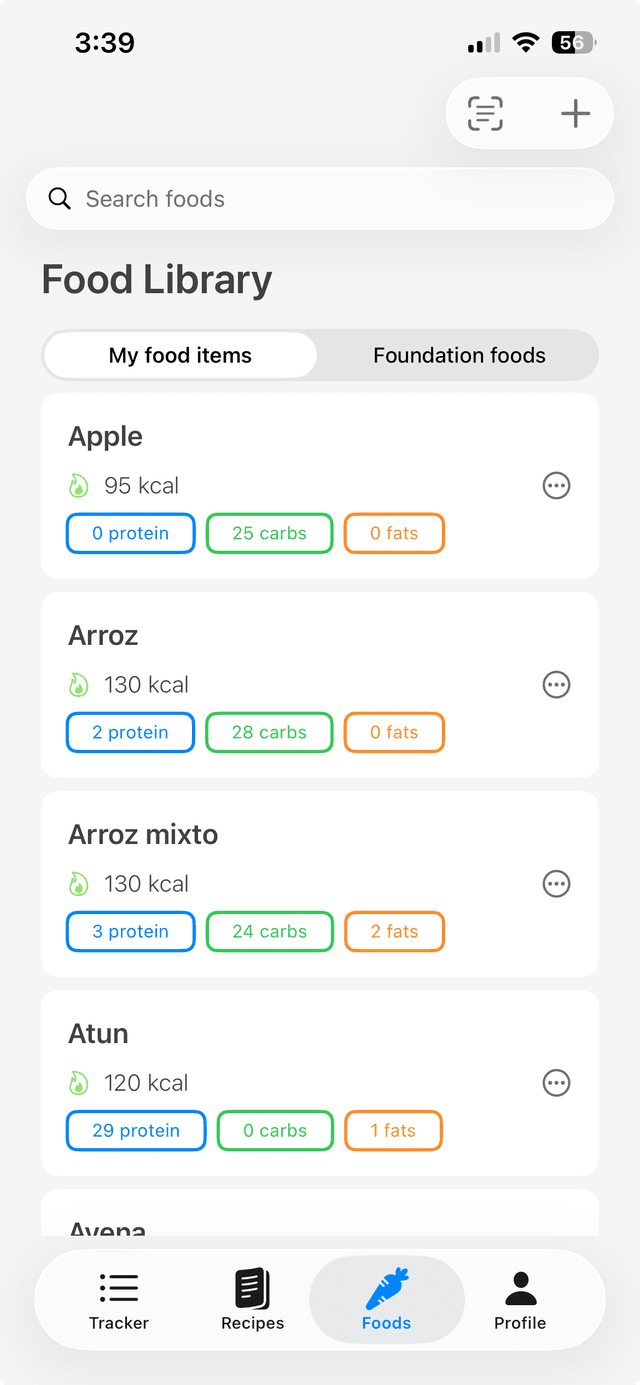Open the Atun options ellipsis menu
The width and height of the screenshot is (640, 1385).
[x=556, y=1083]
